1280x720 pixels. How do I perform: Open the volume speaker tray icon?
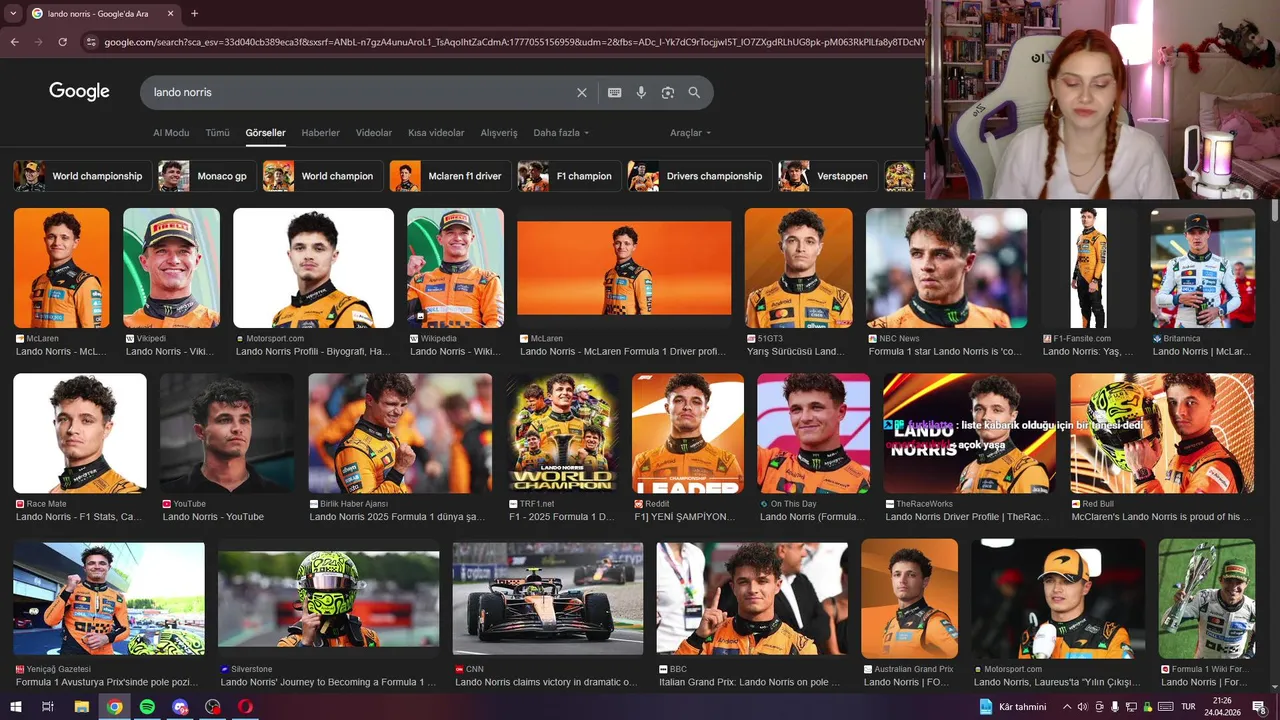[x=1082, y=707]
